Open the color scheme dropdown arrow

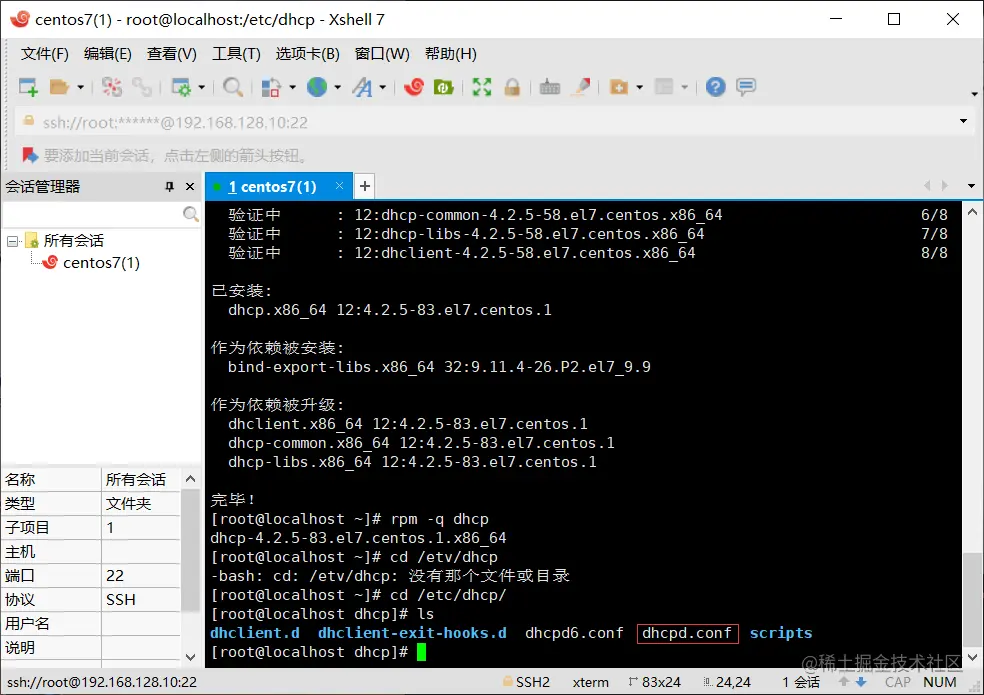(292, 87)
